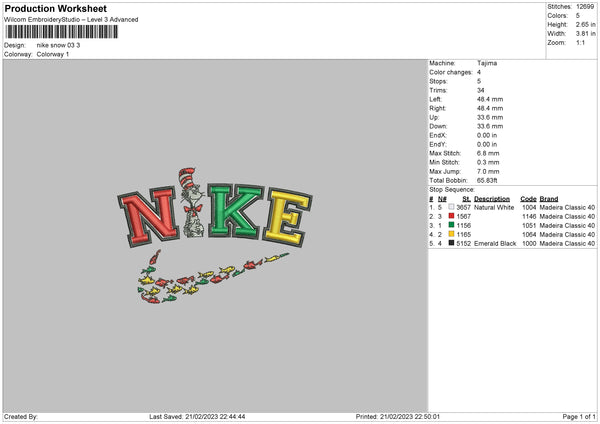Click the Right value '48.4 mm'
Image resolution: width=600 pixels, height=424 pixels.
tap(490, 108)
